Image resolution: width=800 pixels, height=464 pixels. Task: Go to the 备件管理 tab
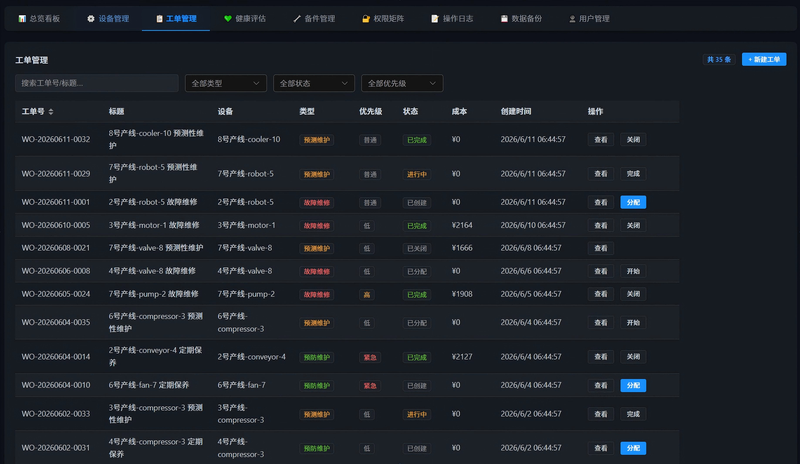click(314, 19)
